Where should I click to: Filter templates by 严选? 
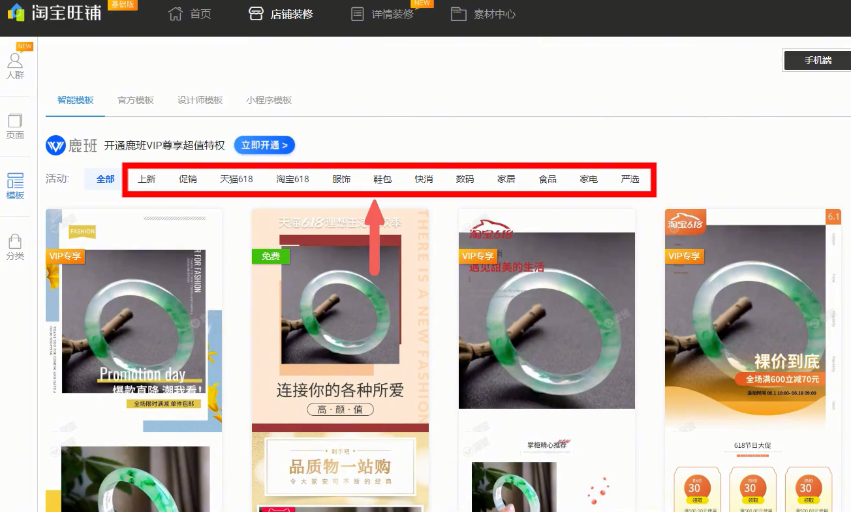click(630, 179)
